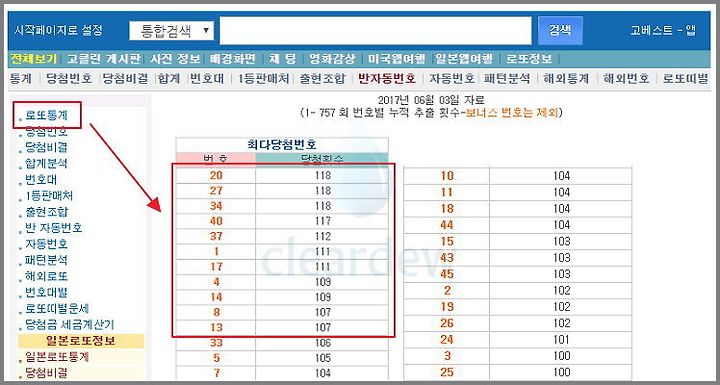Open 1등판매처 in the left sidebar
This screenshot has width=720, height=385.
coord(49,196)
